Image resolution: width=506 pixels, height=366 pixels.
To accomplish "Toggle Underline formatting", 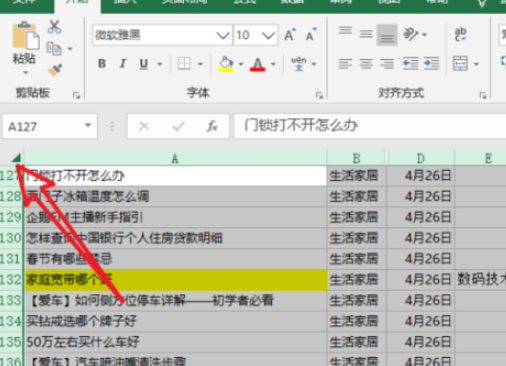I will [x=144, y=64].
